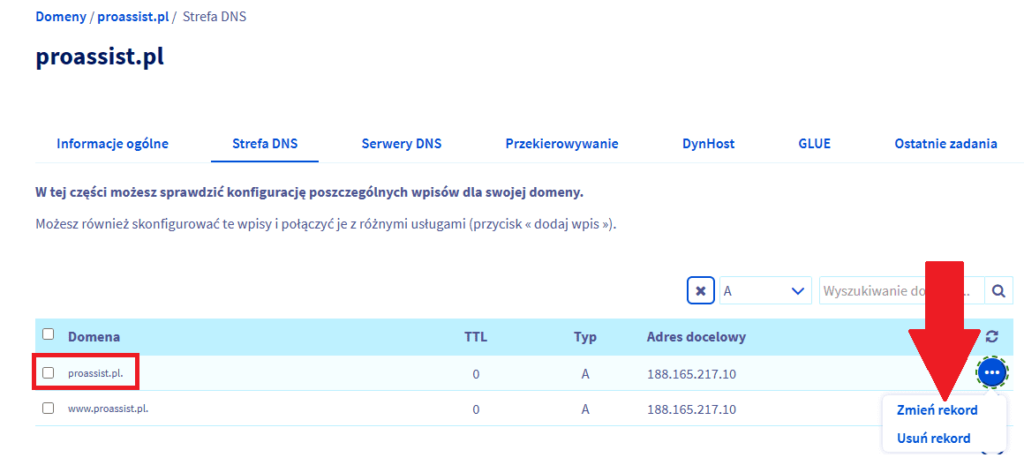The image size is (1024, 465).
Task: Check the www.proassist.pl. row checkbox
Action: point(48,408)
